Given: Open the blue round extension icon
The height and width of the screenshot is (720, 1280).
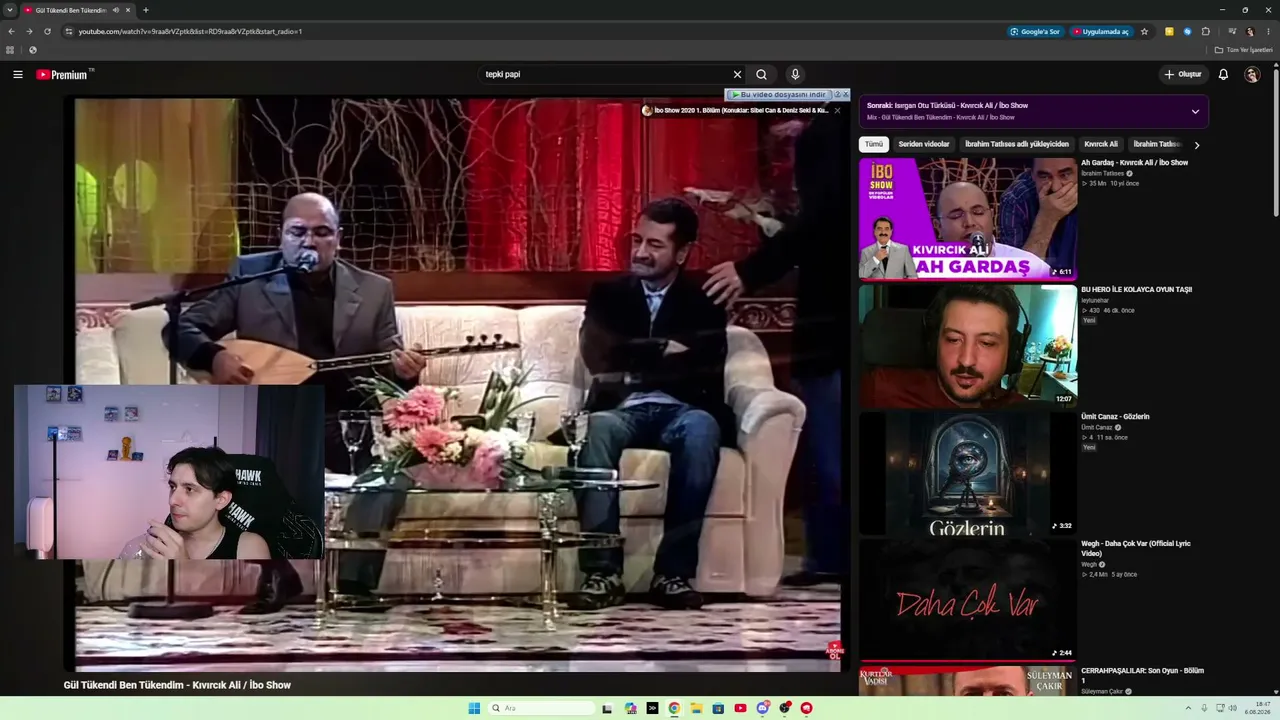Looking at the screenshot, I should (x=1187, y=31).
